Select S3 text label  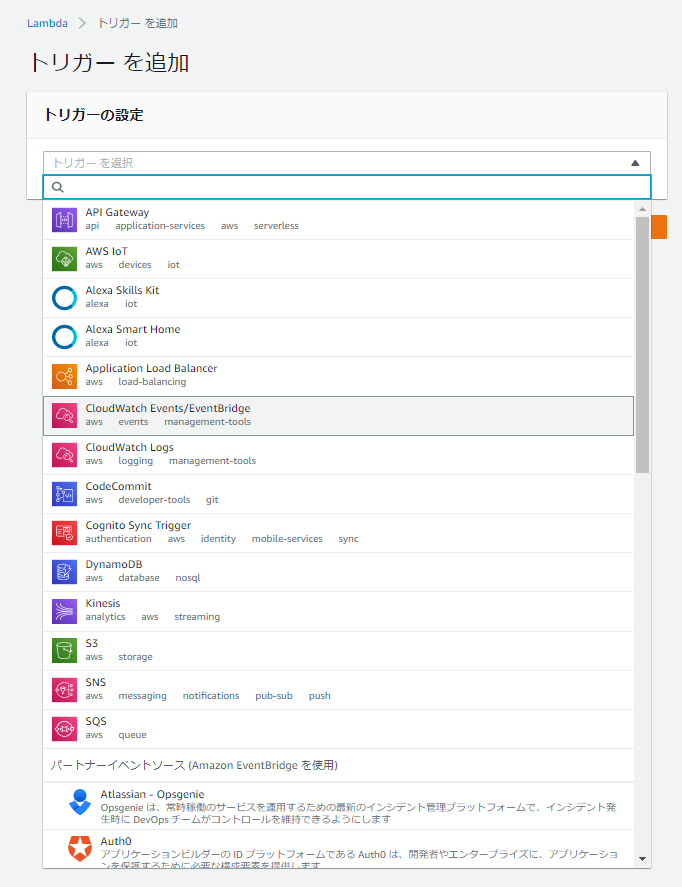92,643
